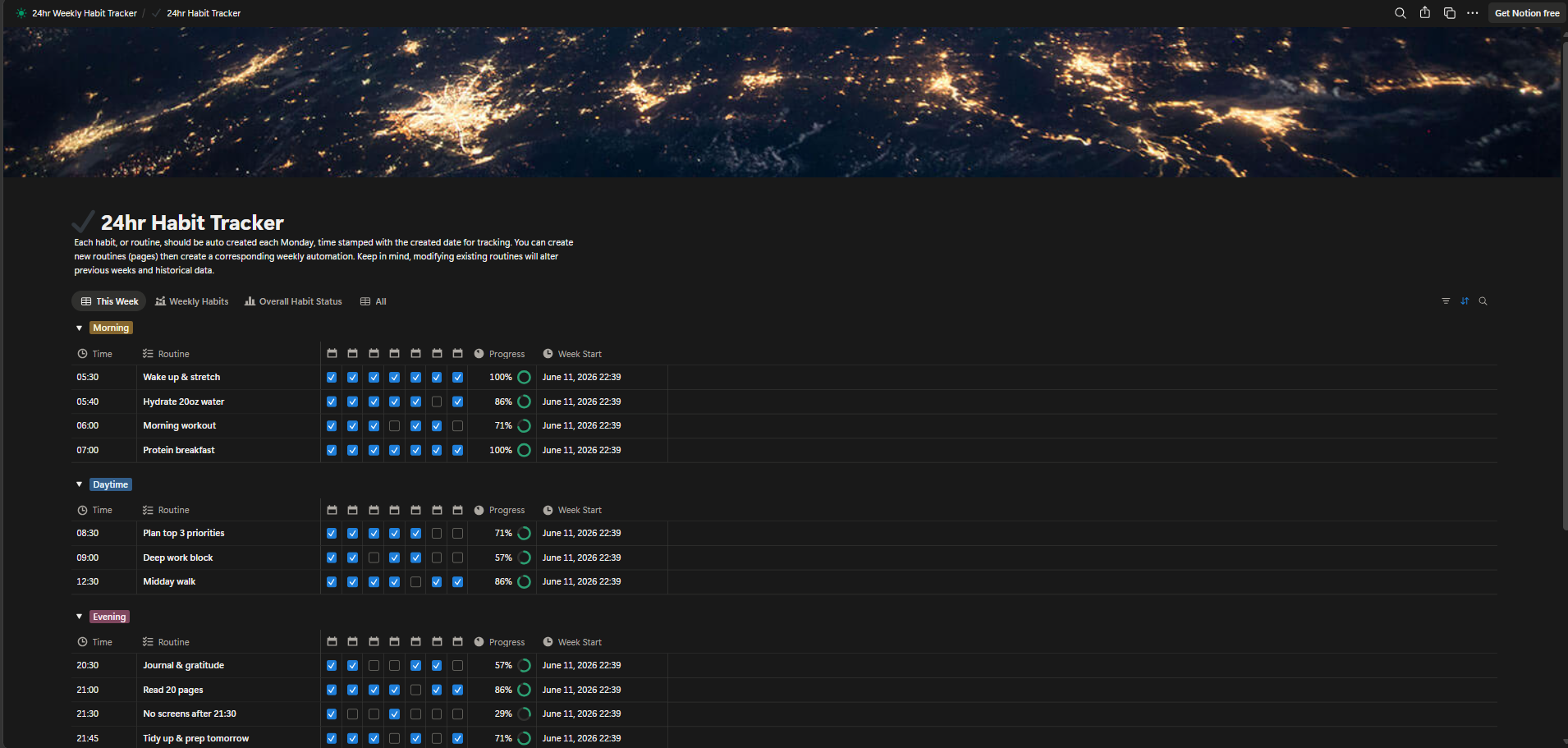Open the Protein breakfast routine page
Viewport: 1568px width, 748px height.
179,451
